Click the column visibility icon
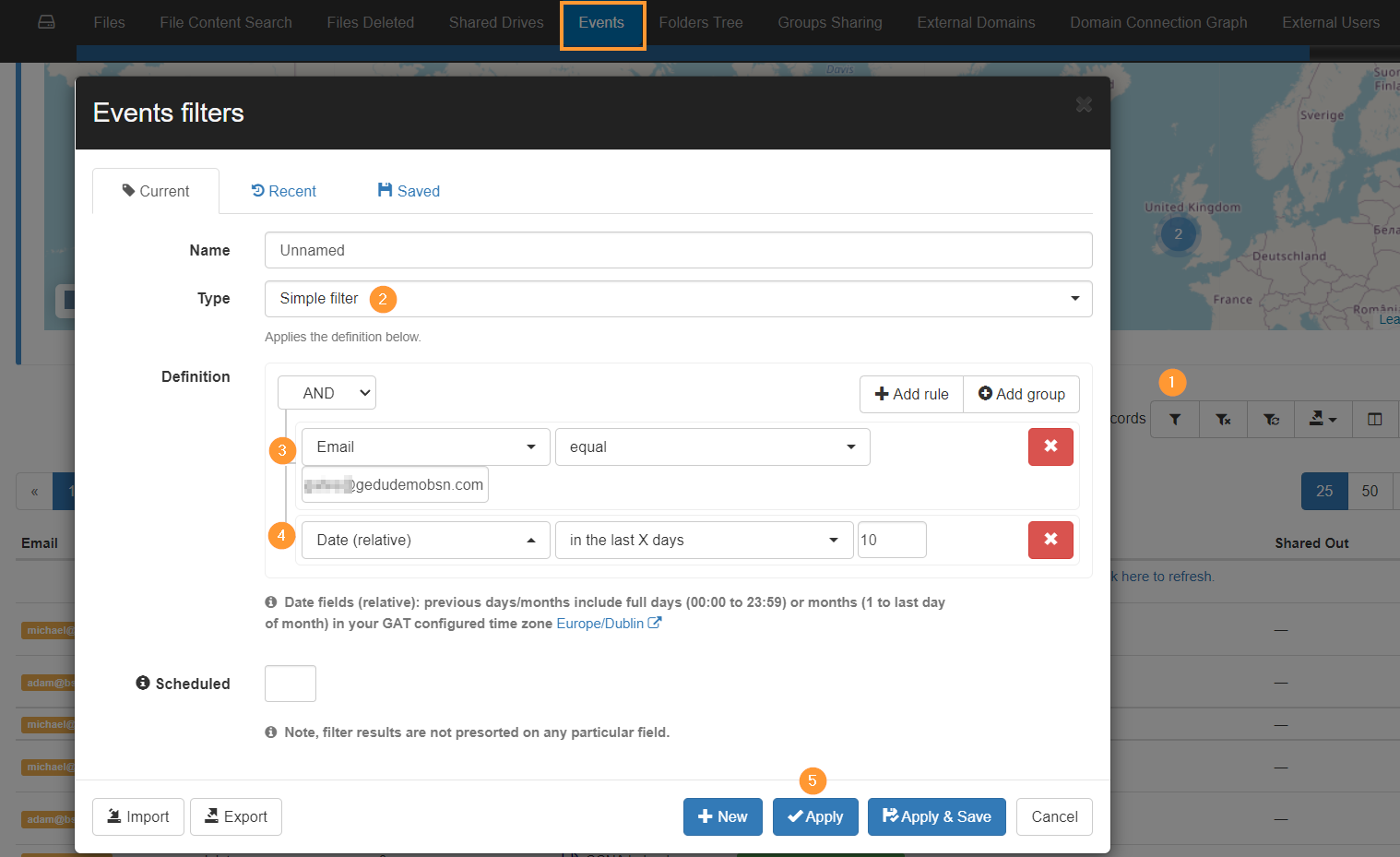The width and height of the screenshot is (1400, 857). point(1374,419)
